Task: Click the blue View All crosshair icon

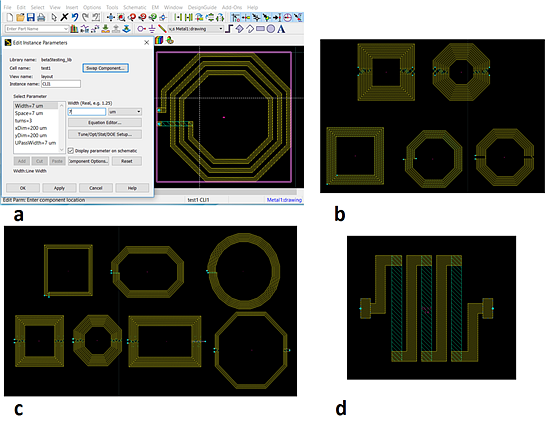Action: tap(111, 17)
